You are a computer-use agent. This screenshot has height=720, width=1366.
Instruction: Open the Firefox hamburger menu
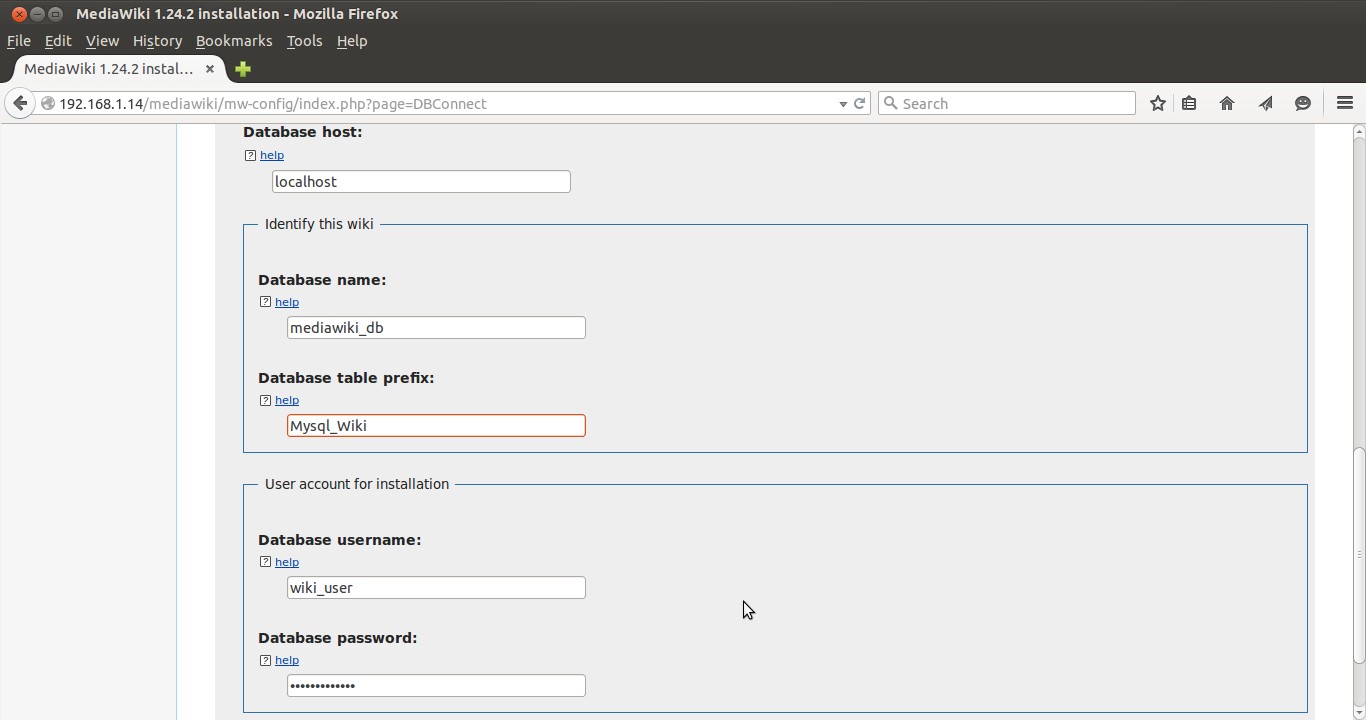[1343, 103]
